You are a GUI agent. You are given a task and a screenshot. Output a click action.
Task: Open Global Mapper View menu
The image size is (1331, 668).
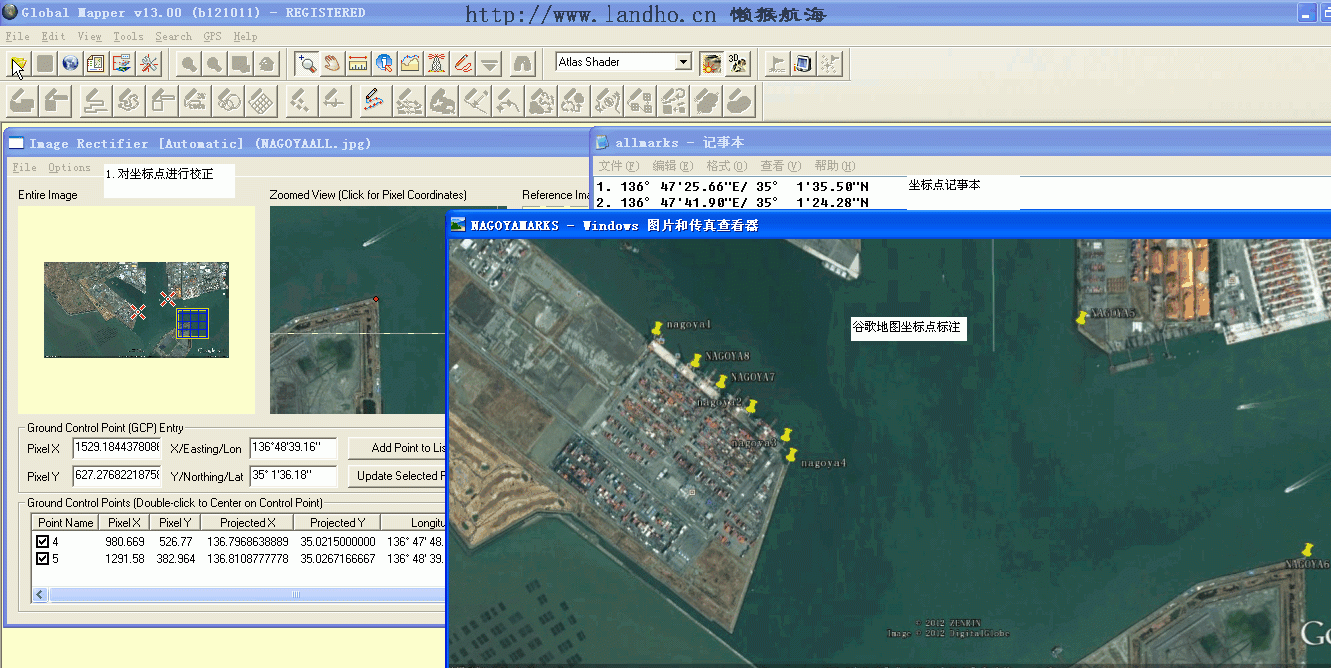[90, 36]
